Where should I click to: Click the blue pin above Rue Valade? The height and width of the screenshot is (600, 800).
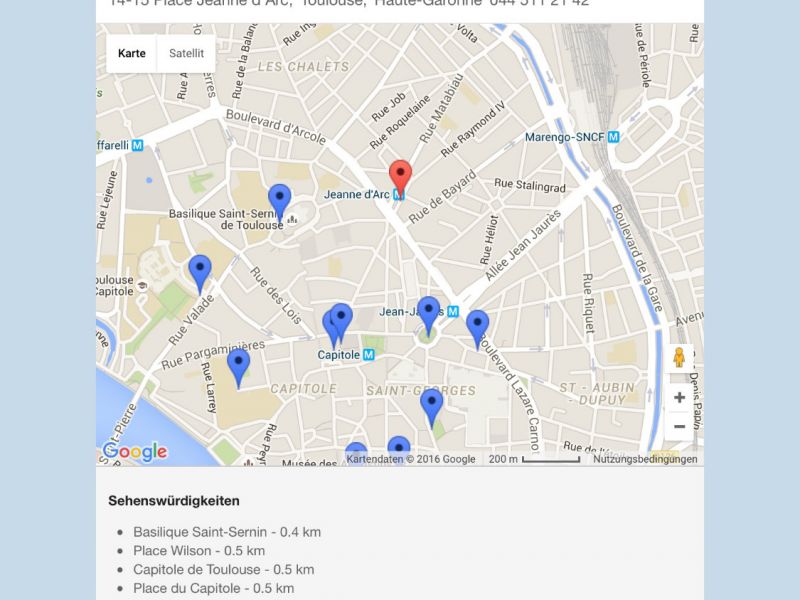point(200,274)
